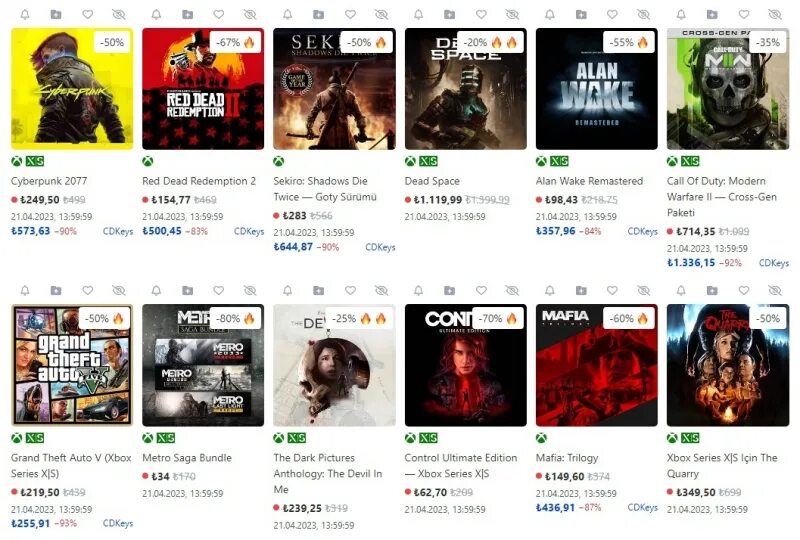Open the CDKeys link under Cyberpunk 2077
Screen dimensions: 800x540
[x=118, y=231]
